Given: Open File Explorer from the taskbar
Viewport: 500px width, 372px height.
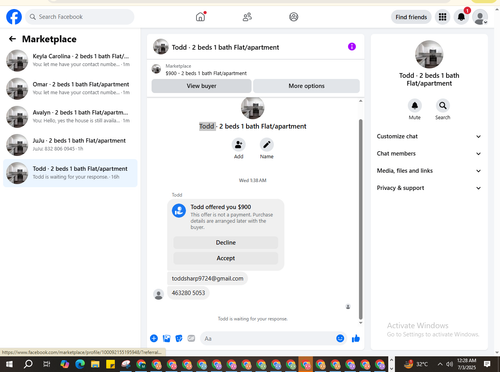Looking at the screenshot, I should pos(95,364).
